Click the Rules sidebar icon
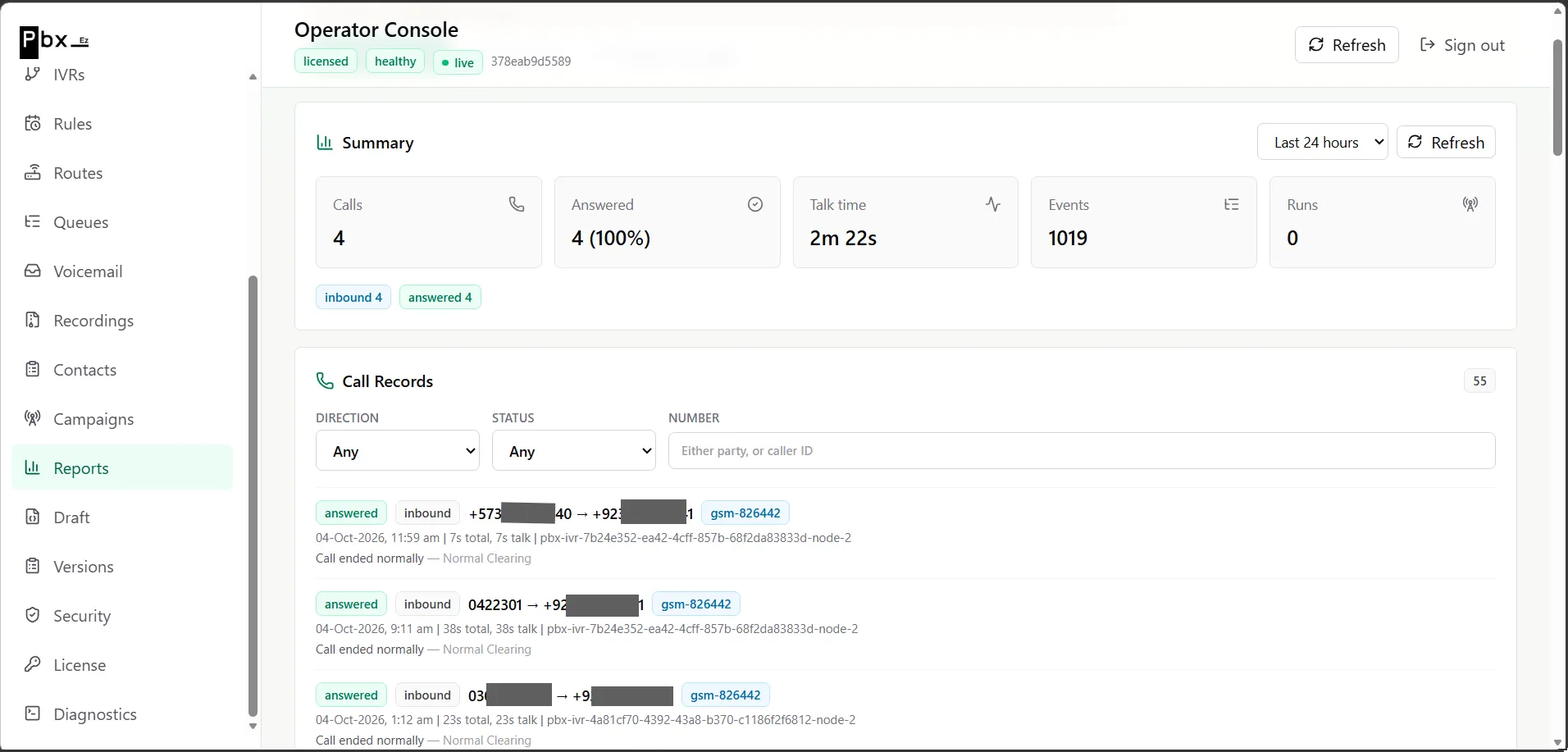Image resolution: width=1568 pixels, height=752 pixels. pos(33,124)
